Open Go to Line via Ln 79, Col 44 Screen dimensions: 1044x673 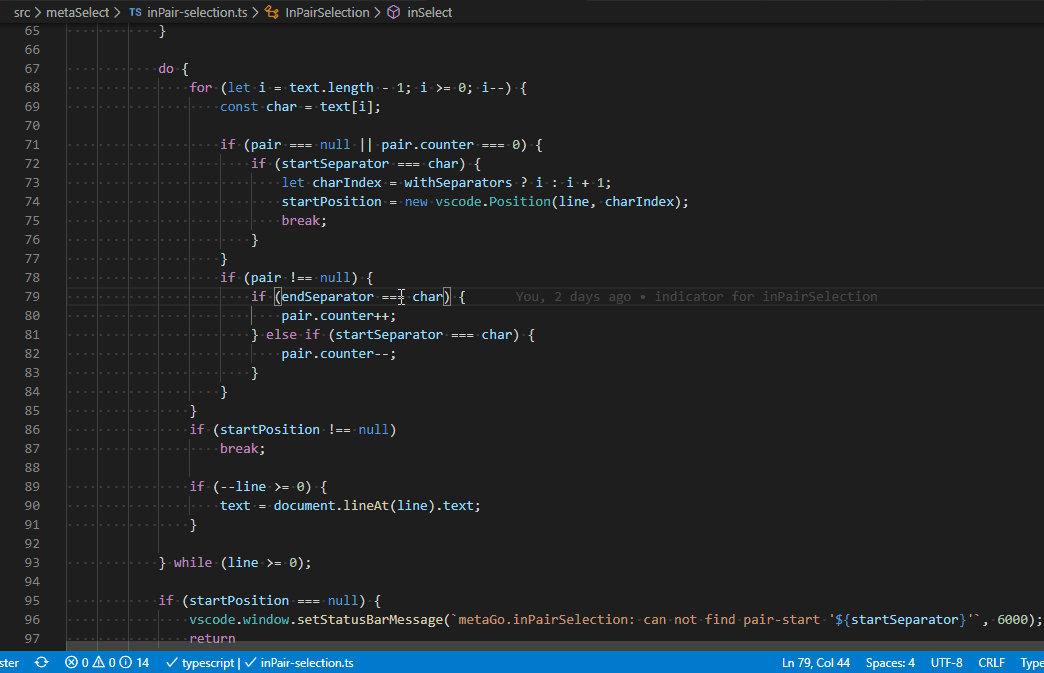click(x=816, y=662)
